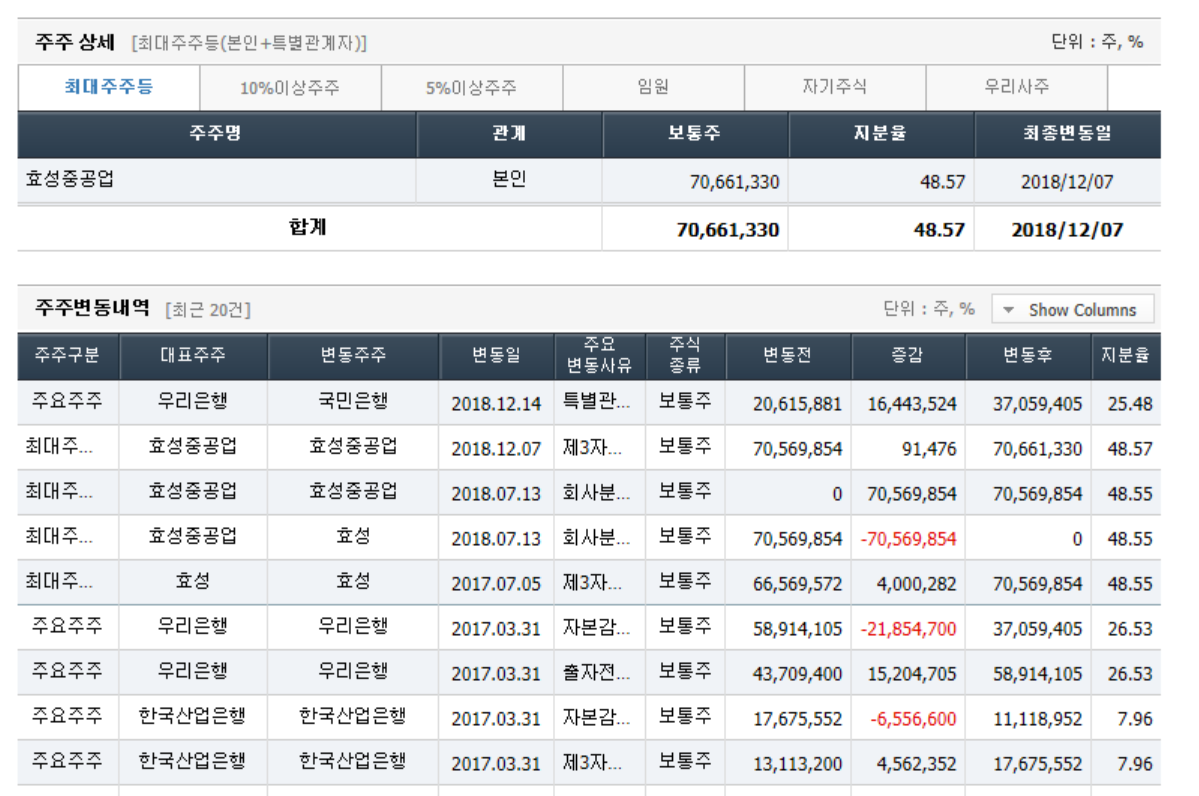The height and width of the screenshot is (796, 1199).
Task: Click the 변동일 column header
Action: pos(496,356)
